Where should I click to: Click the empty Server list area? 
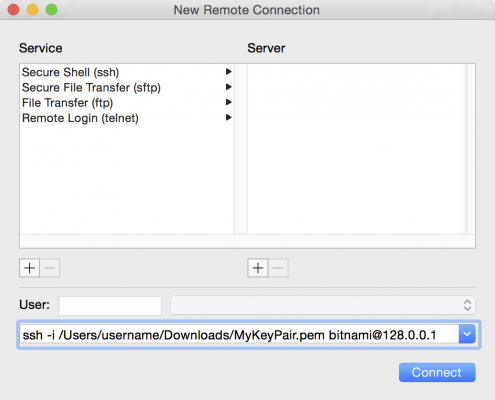pos(357,149)
